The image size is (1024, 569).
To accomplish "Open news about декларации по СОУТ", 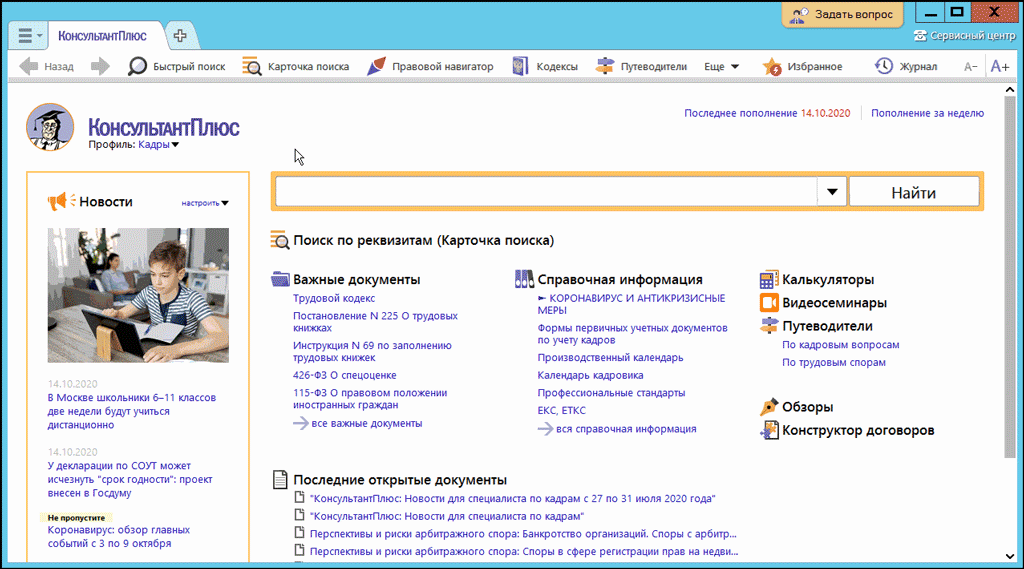I will (129, 480).
